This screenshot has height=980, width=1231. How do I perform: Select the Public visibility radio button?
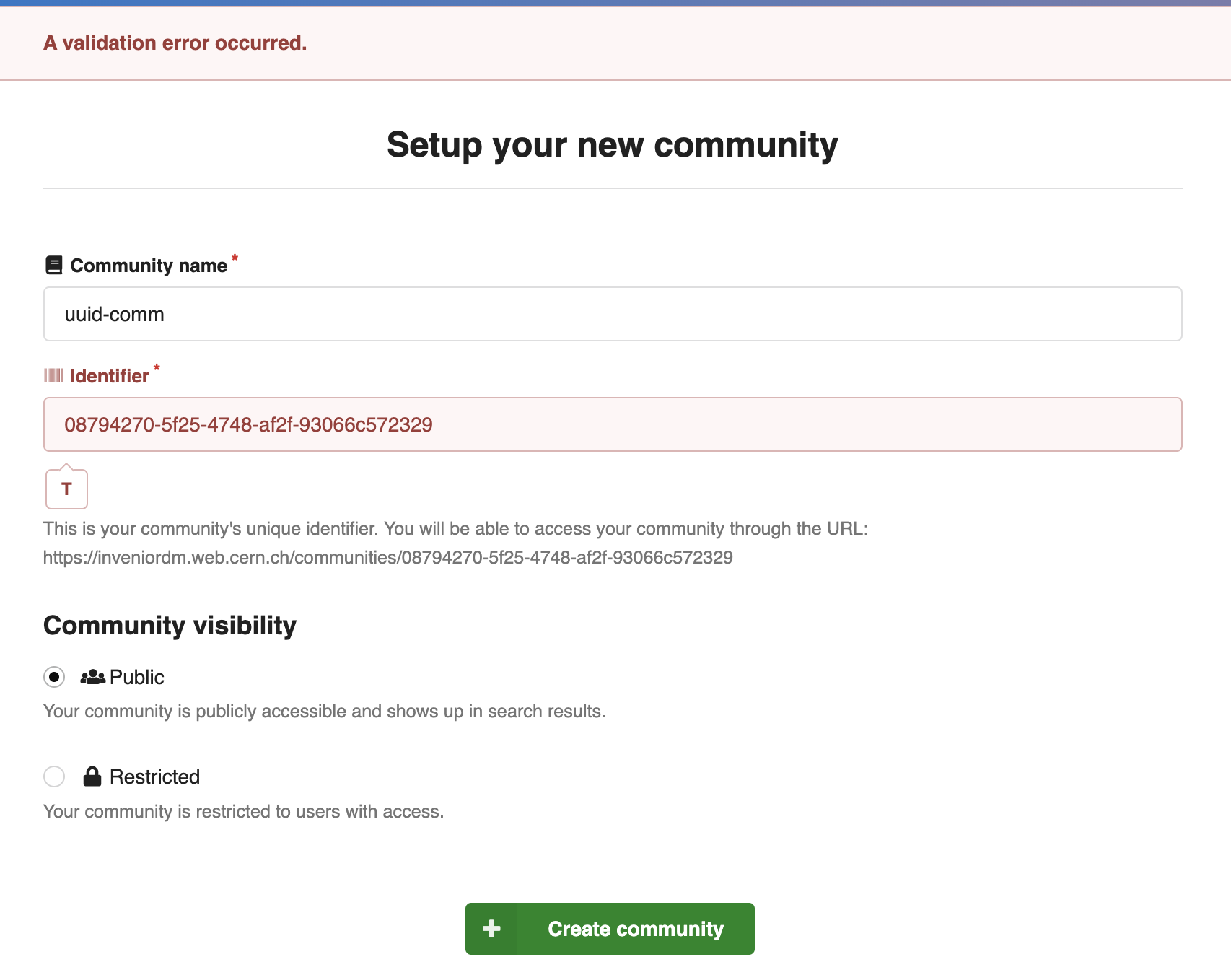(x=53, y=677)
